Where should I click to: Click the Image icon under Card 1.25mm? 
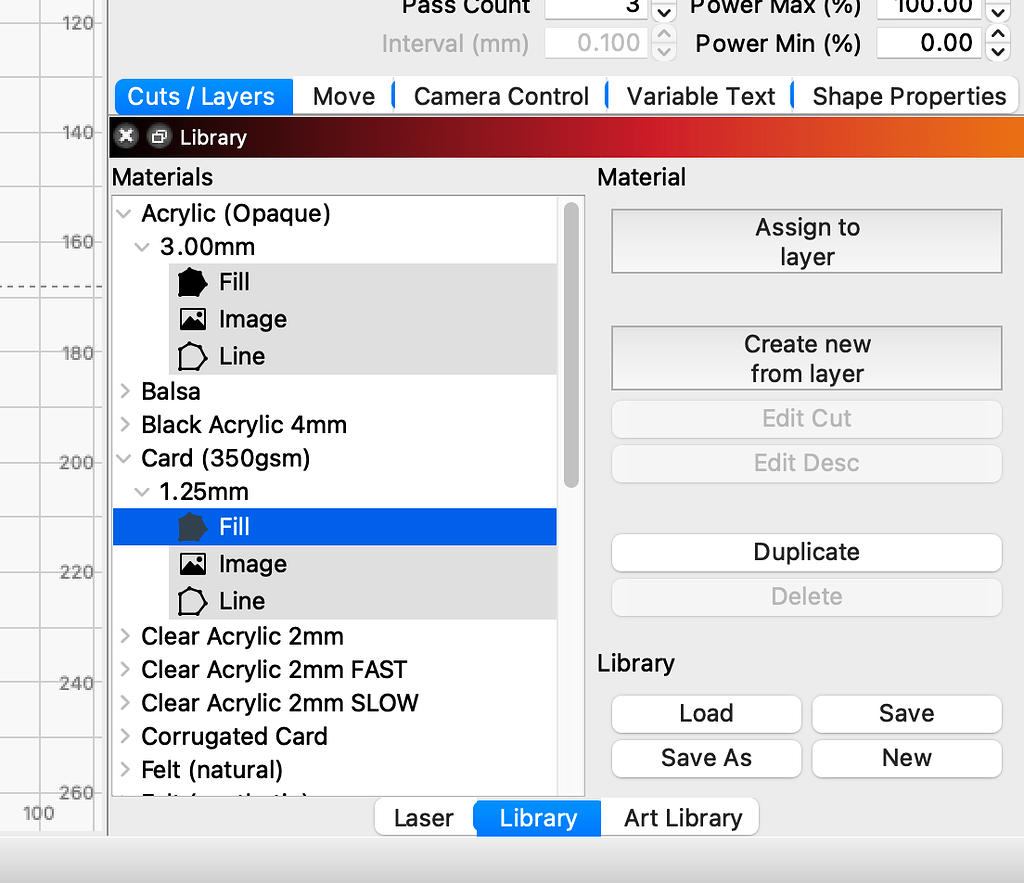194,563
